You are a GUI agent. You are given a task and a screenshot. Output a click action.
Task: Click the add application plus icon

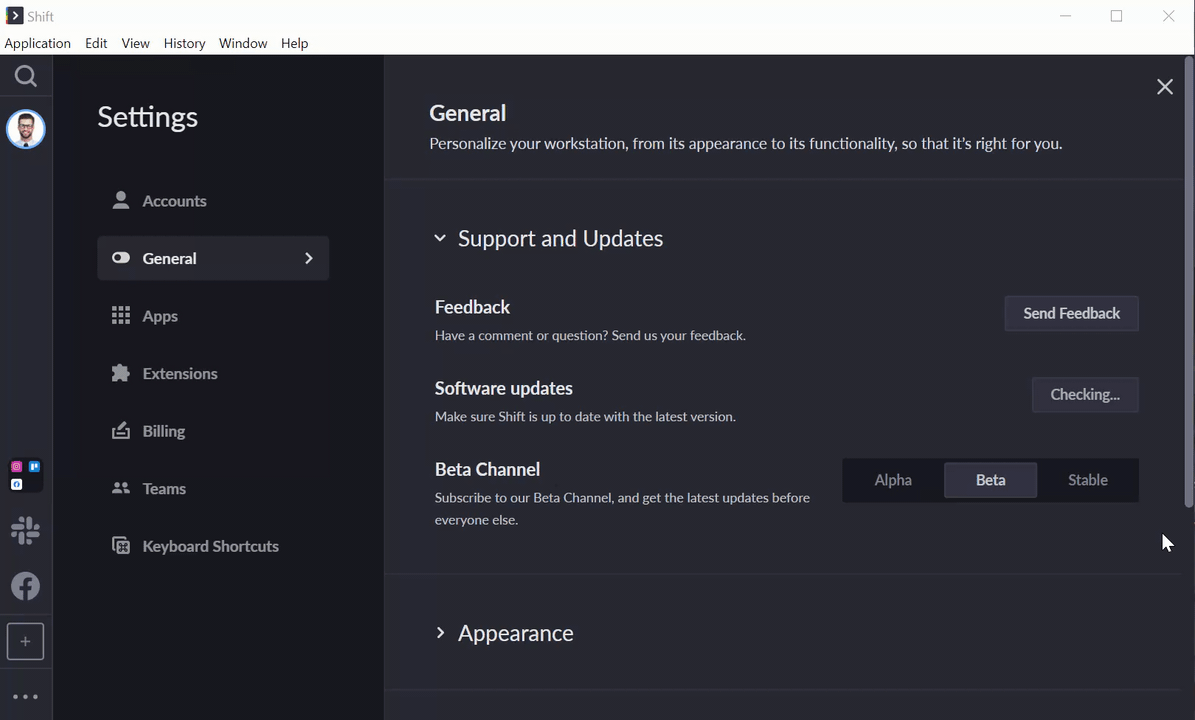26,641
